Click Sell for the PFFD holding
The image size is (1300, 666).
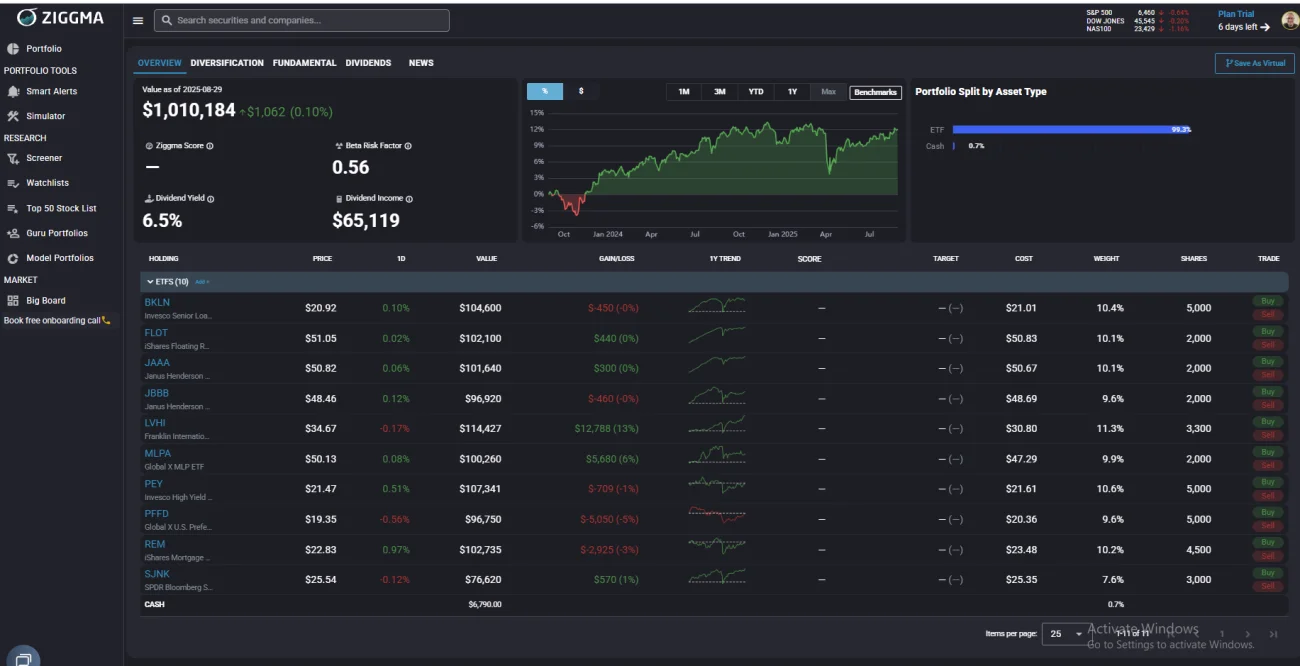[1268, 526]
